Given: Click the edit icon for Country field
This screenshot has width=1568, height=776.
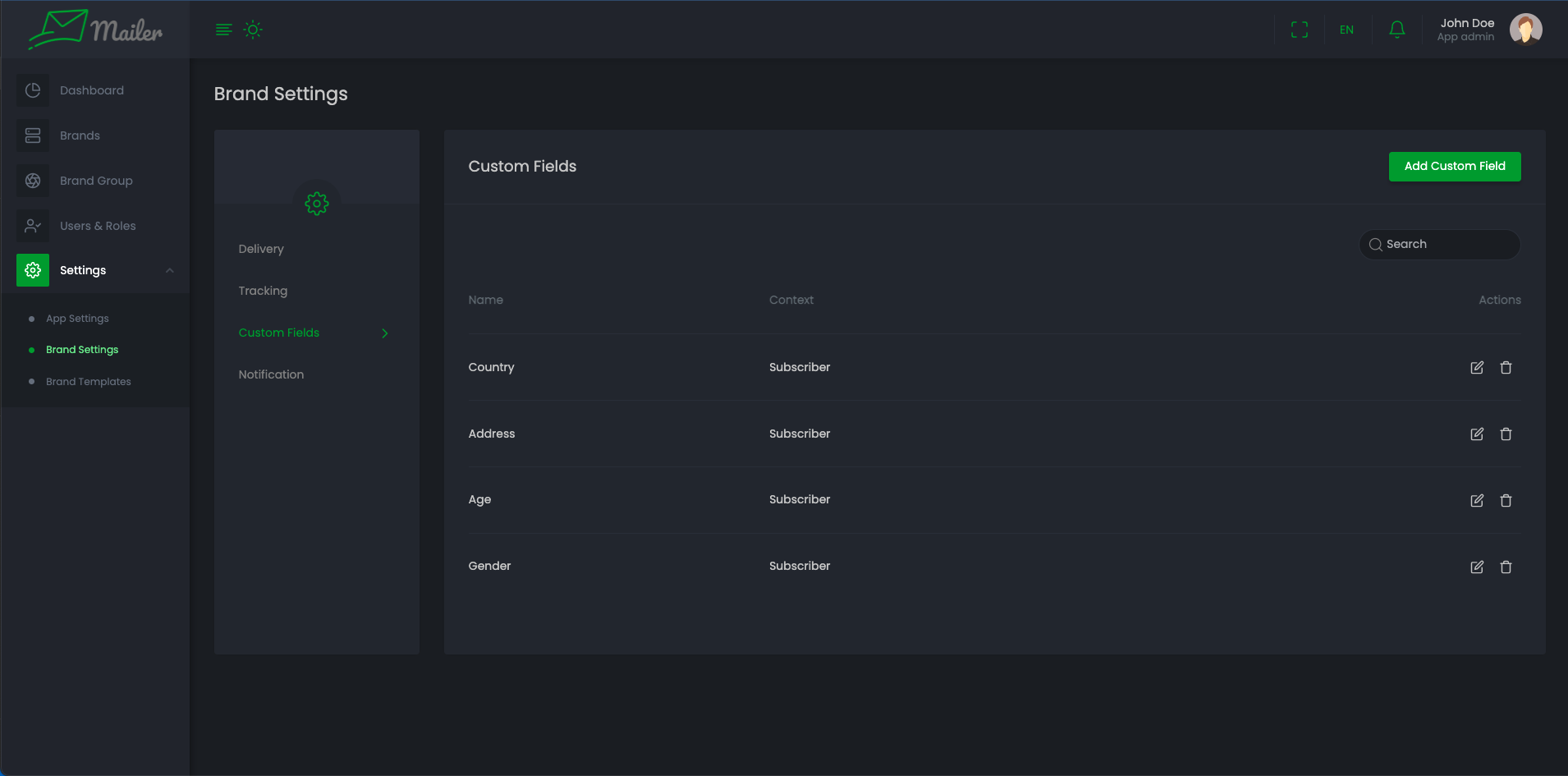Looking at the screenshot, I should 1476,368.
